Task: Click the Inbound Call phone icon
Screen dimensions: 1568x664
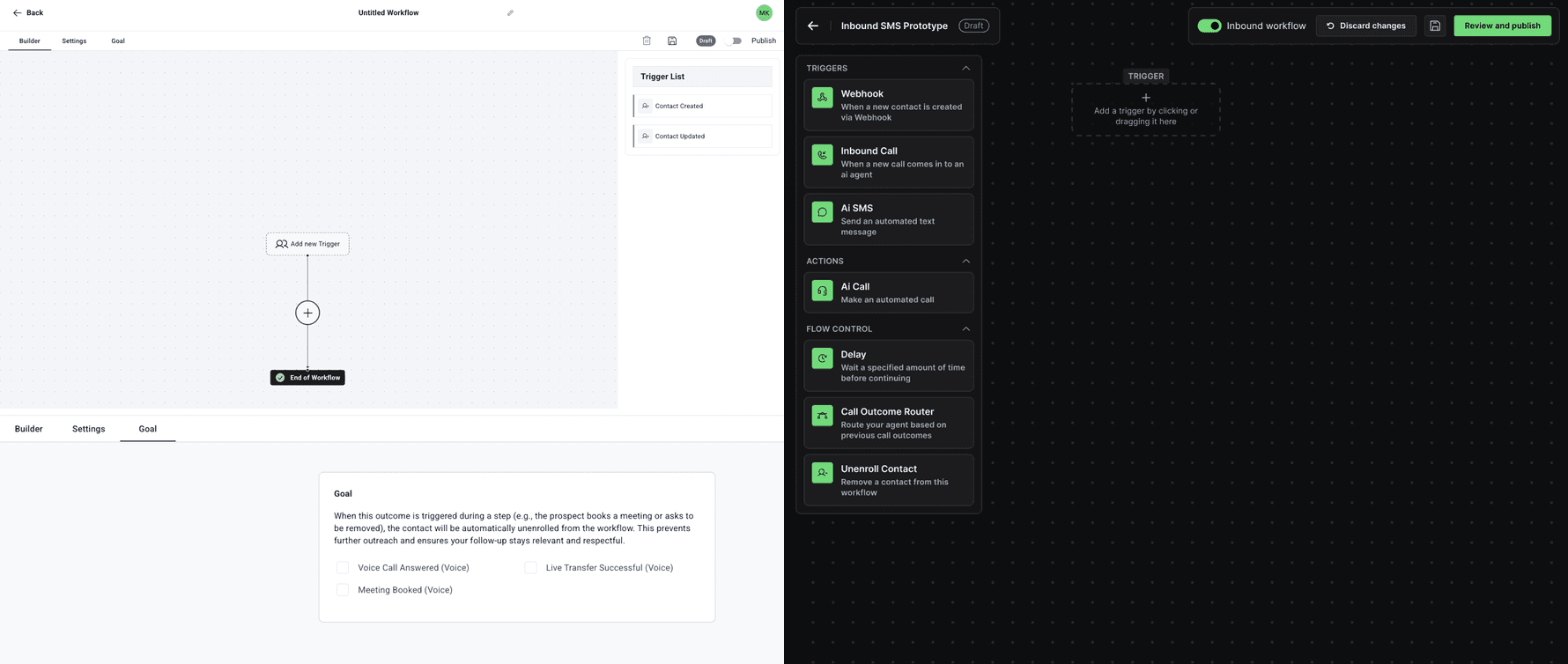Action: [x=822, y=155]
